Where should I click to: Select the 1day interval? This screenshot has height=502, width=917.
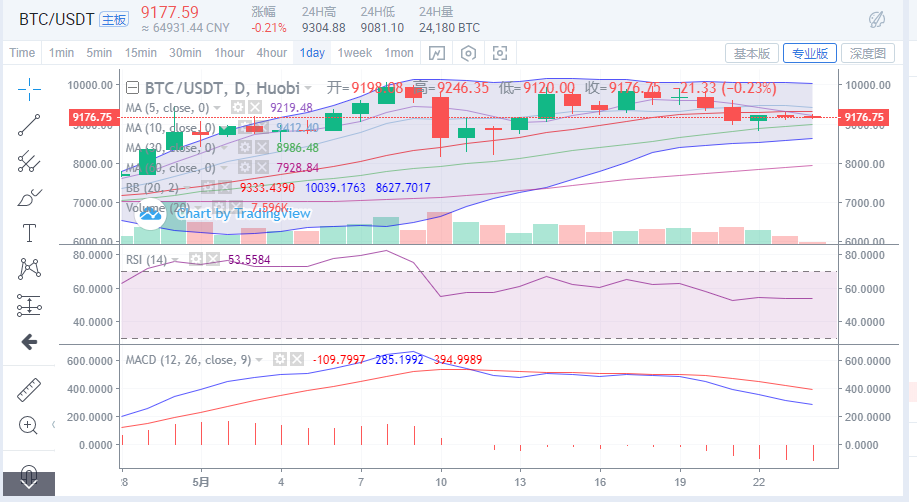coord(312,53)
